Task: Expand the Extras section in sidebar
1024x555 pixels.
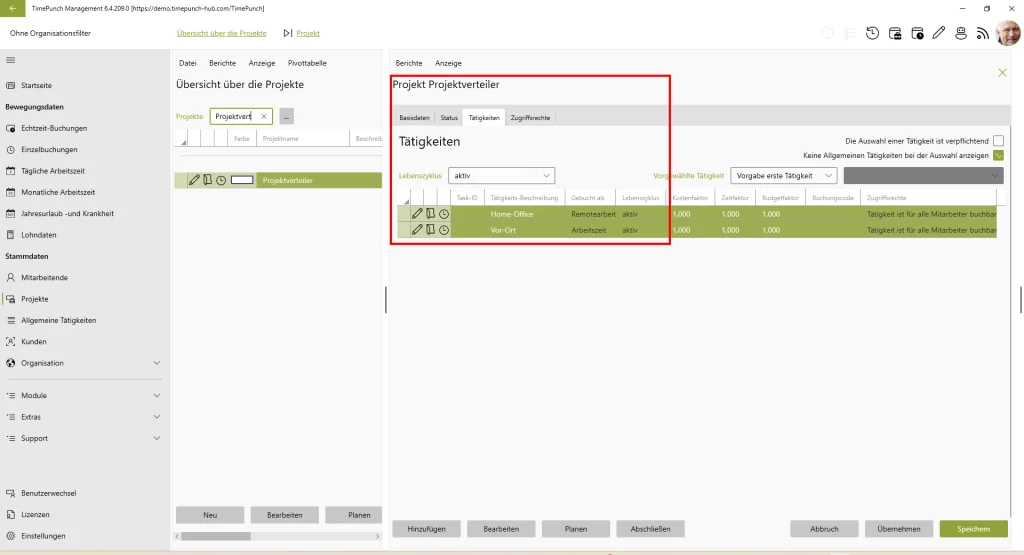Action: click(x=157, y=417)
